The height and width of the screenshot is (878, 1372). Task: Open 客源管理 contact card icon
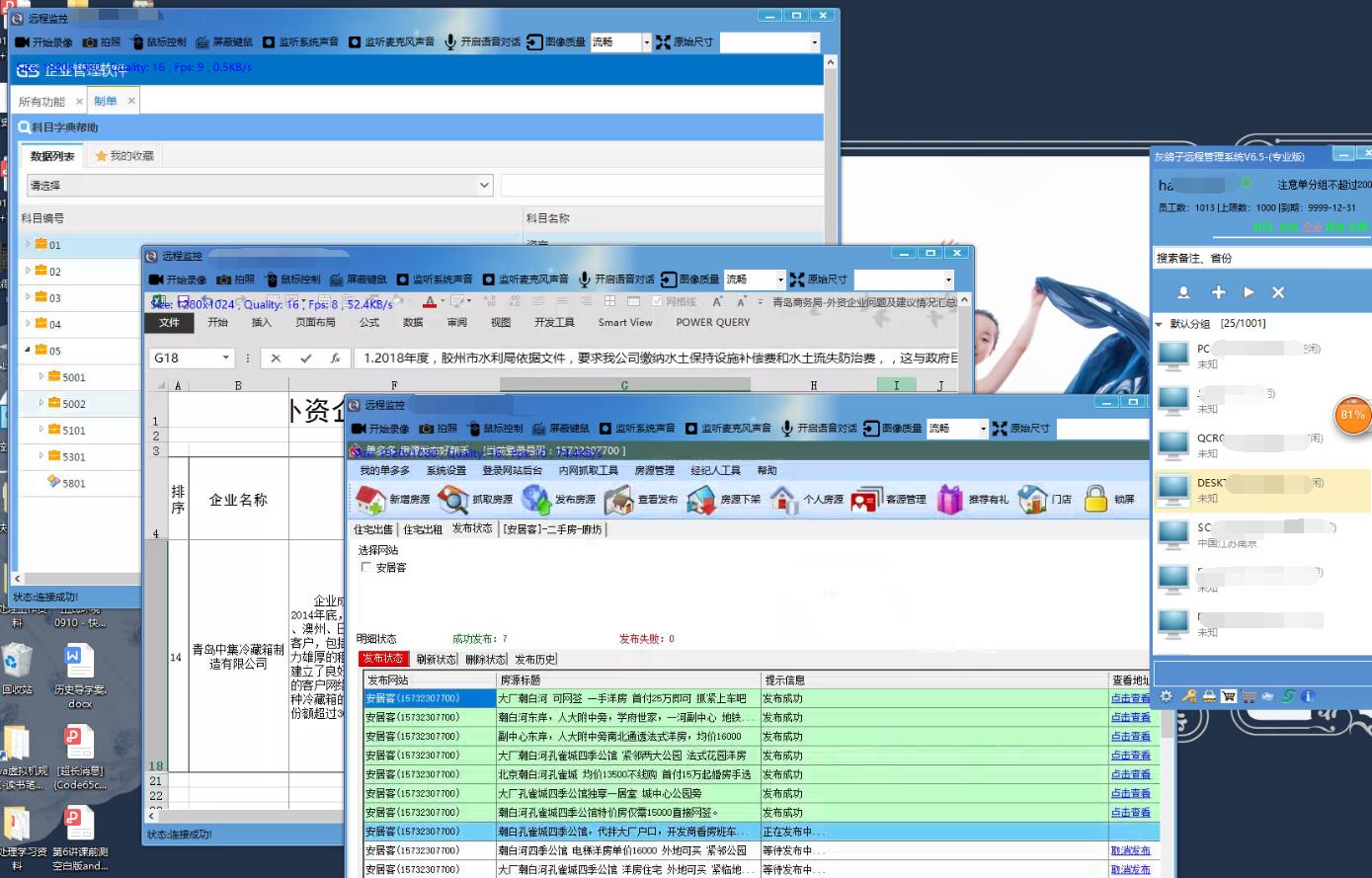coord(866,500)
